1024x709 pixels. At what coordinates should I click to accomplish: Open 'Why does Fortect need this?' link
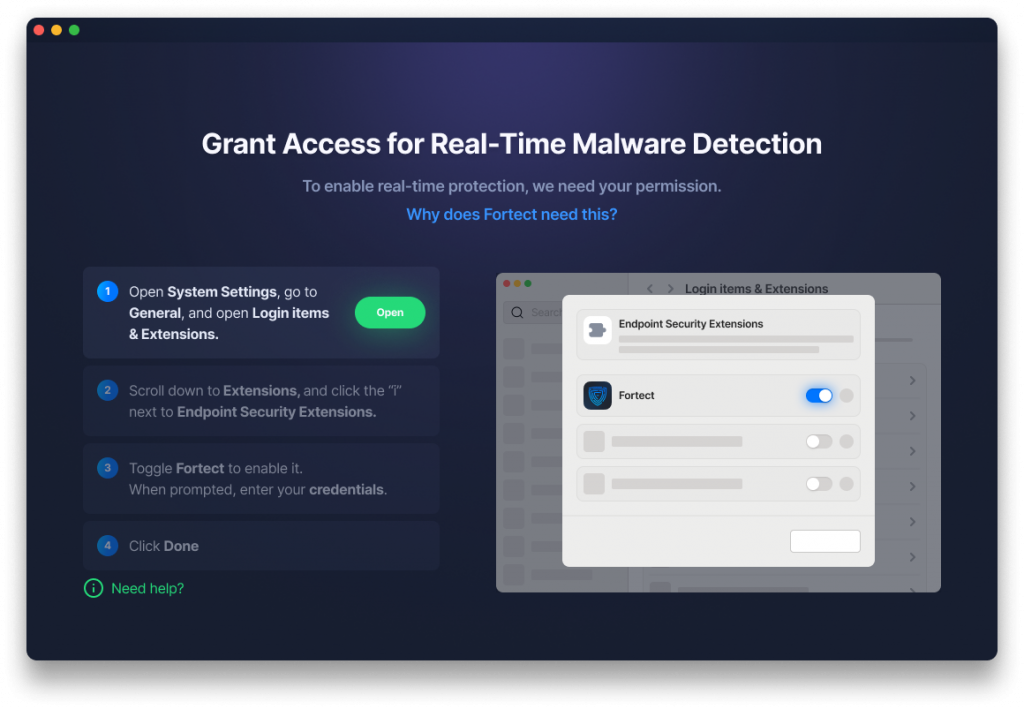pyautogui.click(x=511, y=214)
